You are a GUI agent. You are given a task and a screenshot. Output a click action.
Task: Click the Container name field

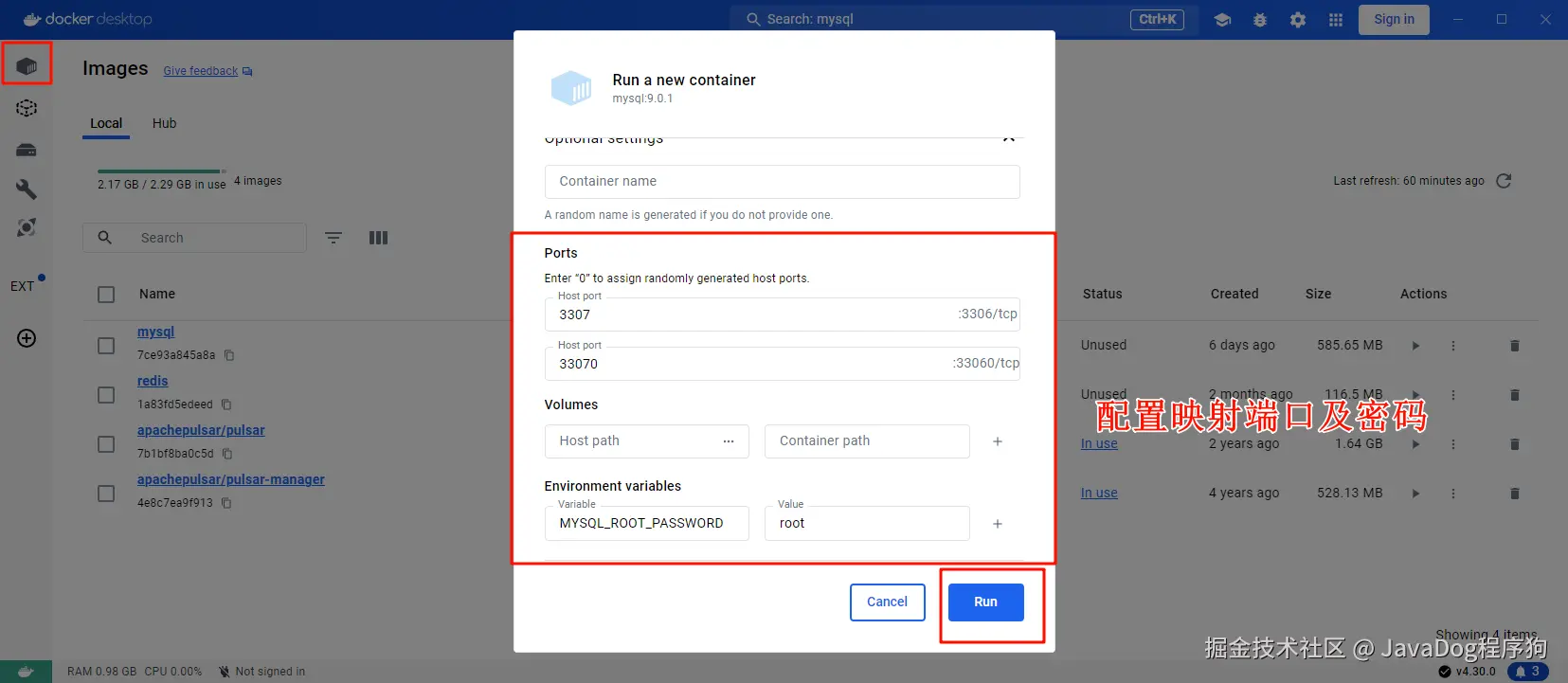tap(782, 182)
